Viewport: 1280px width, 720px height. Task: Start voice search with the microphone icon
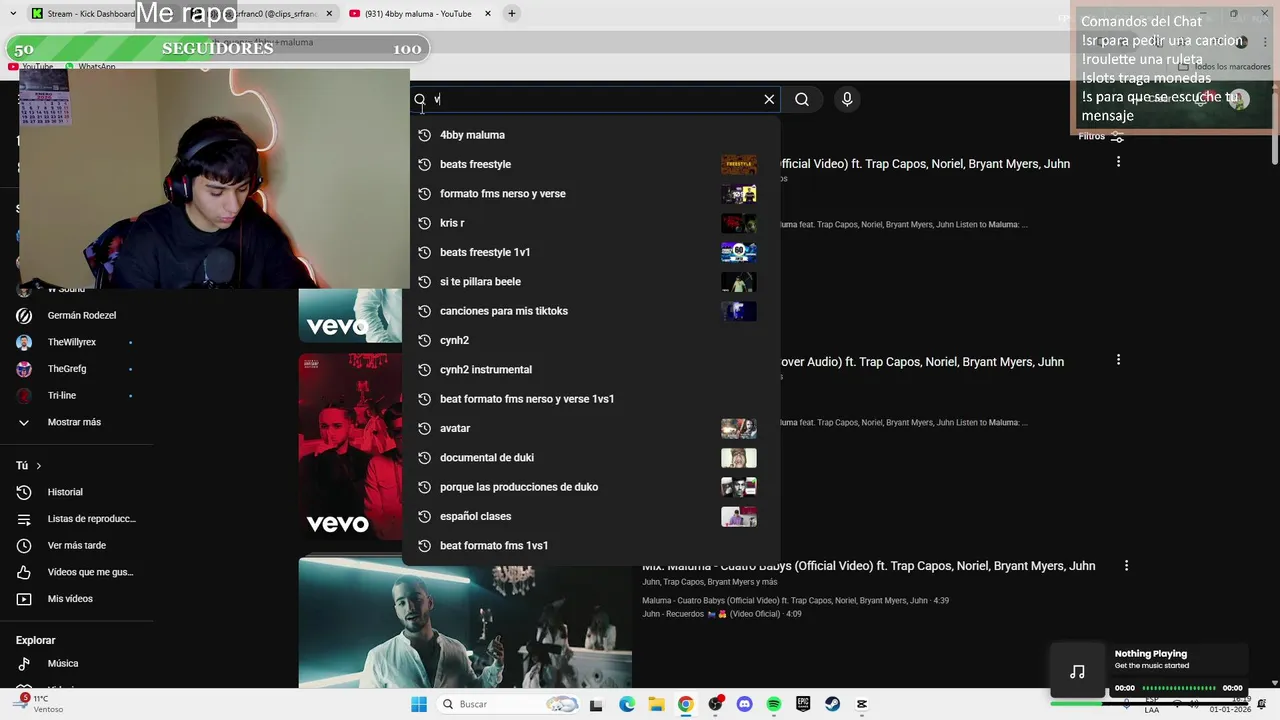(847, 99)
